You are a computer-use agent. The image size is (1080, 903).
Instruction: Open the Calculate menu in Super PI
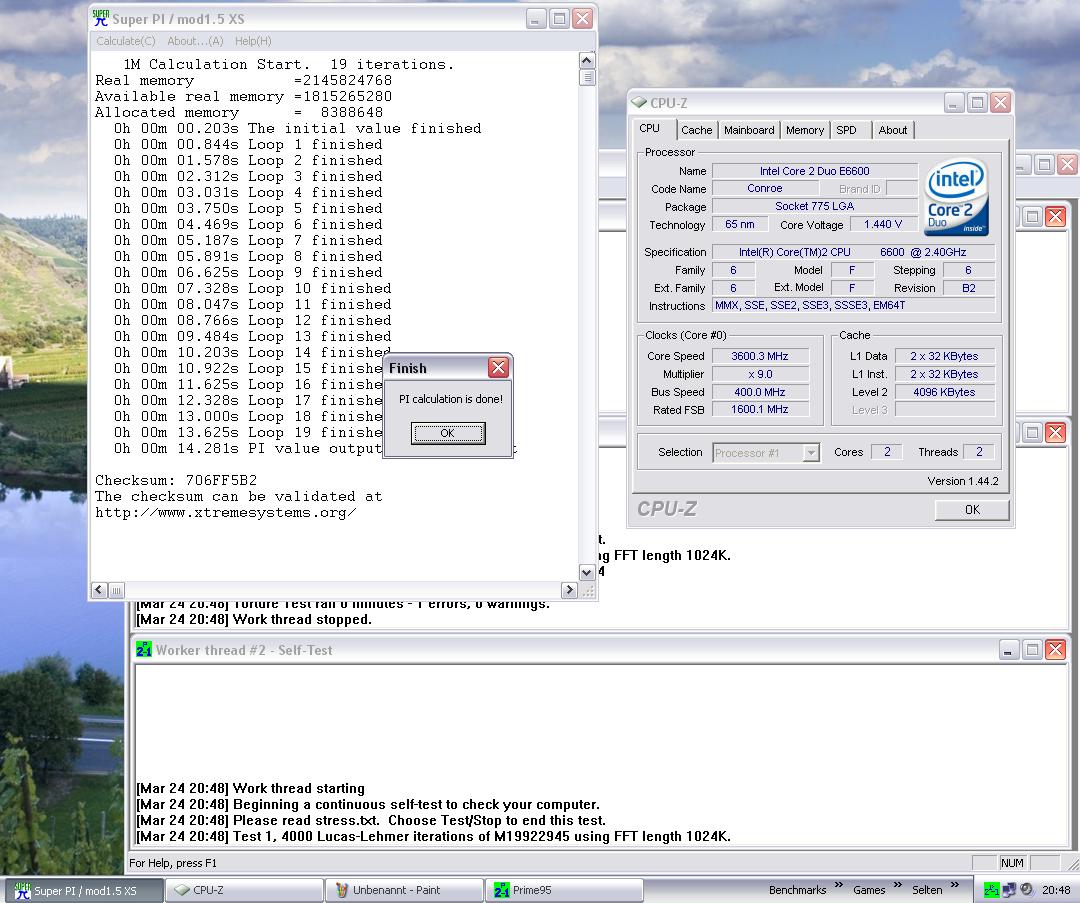pos(126,41)
